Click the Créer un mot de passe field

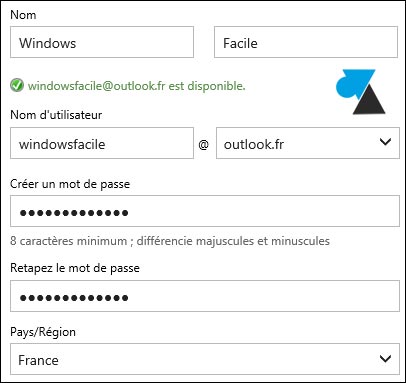click(205, 211)
